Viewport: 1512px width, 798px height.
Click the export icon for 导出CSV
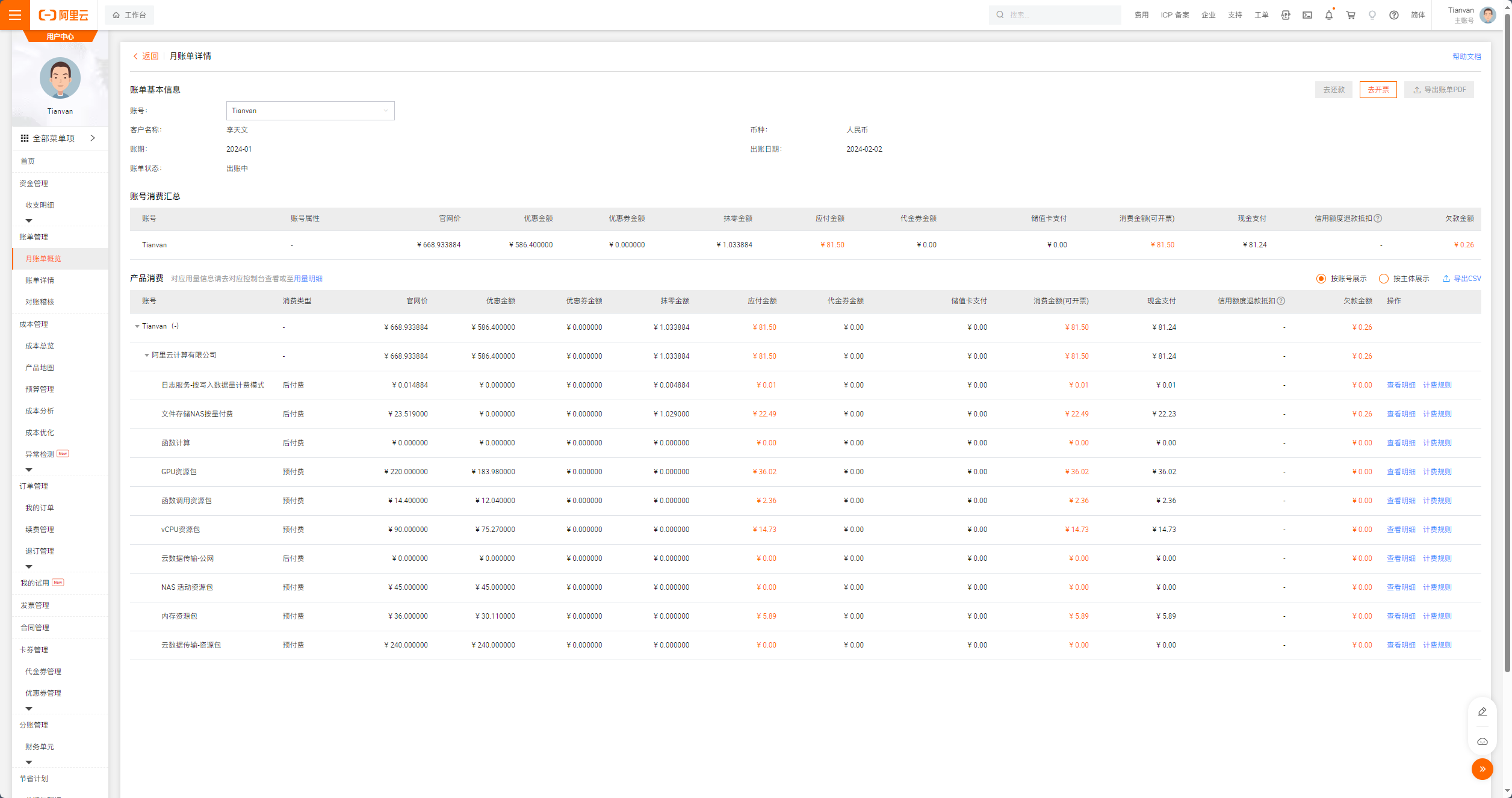pos(1446,279)
